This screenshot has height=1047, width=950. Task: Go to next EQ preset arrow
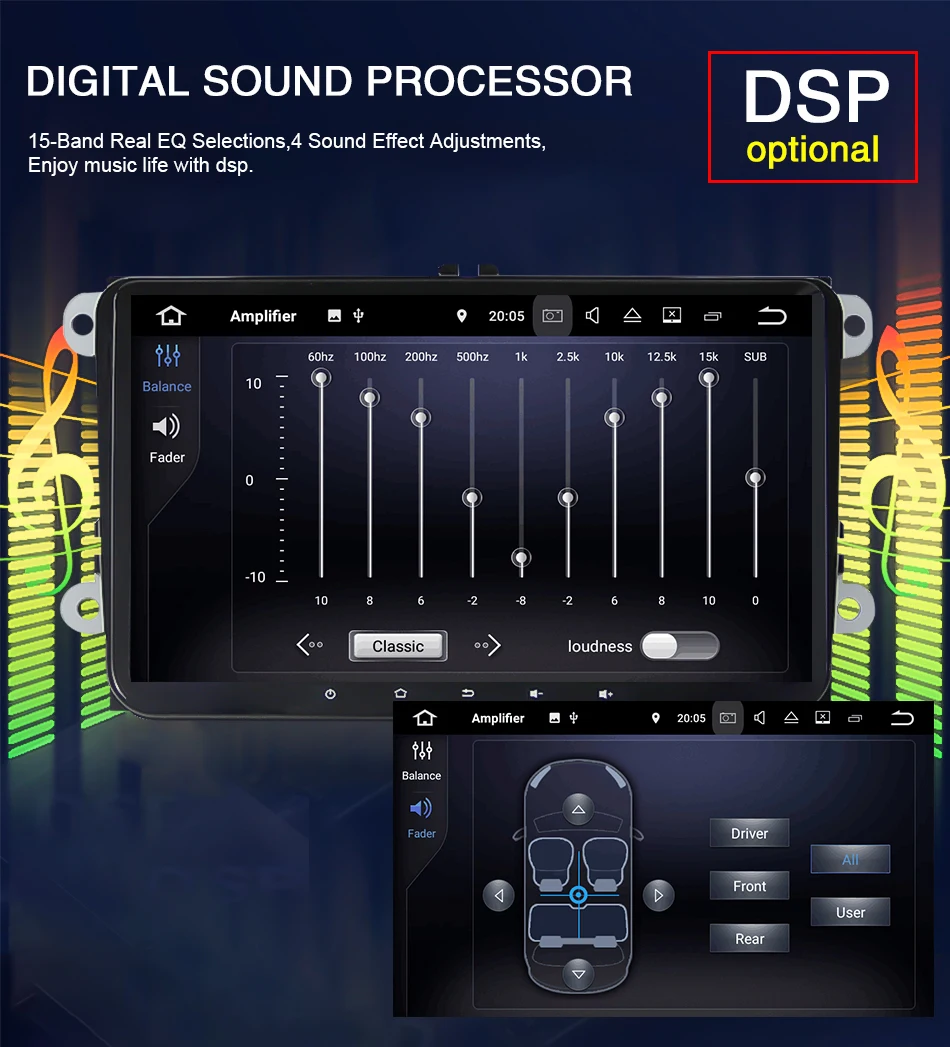tap(487, 645)
